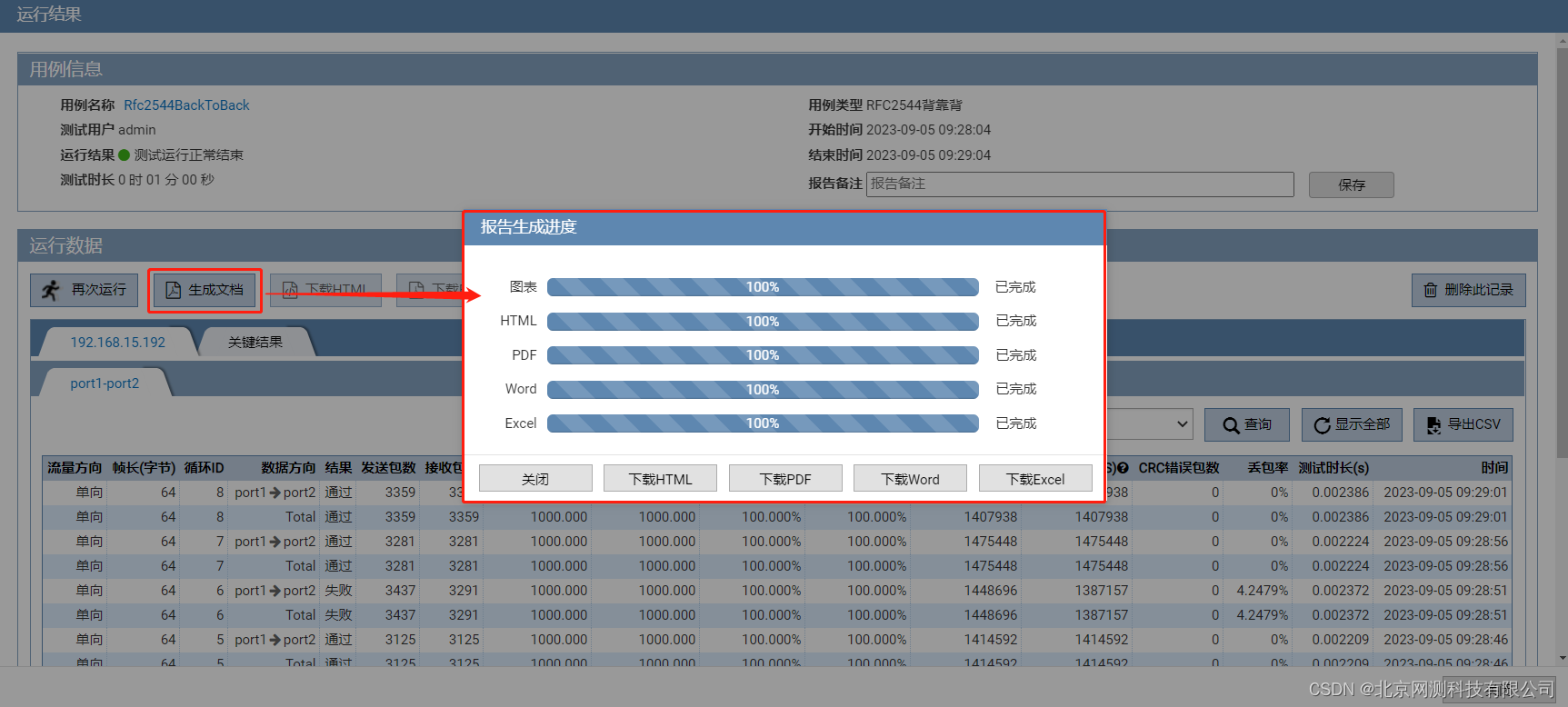1568x707 pixels.
Task: Close the report progress dialog with 关闭
Action: (535, 479)
